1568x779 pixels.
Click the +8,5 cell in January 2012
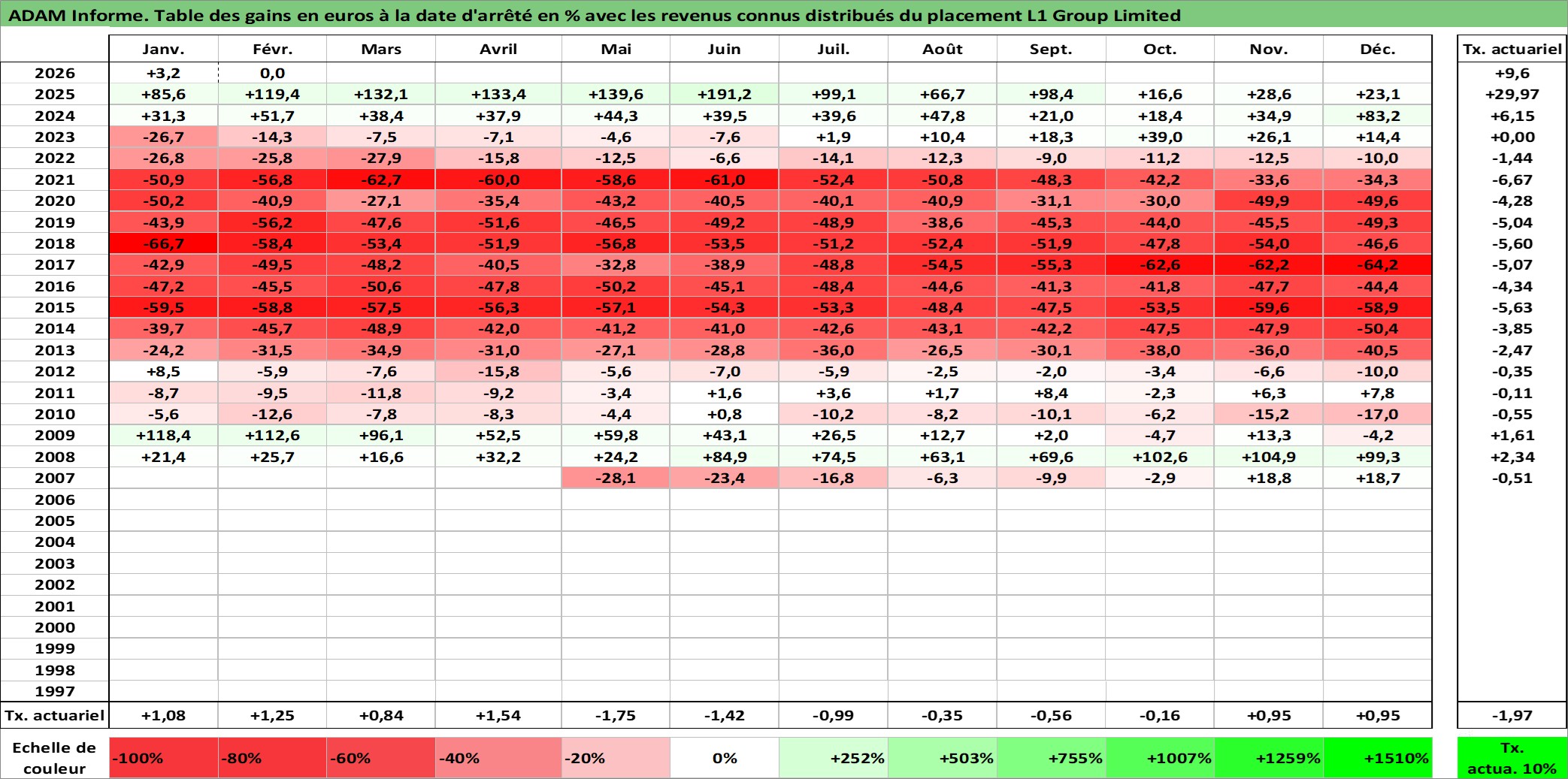coord(163,371)
